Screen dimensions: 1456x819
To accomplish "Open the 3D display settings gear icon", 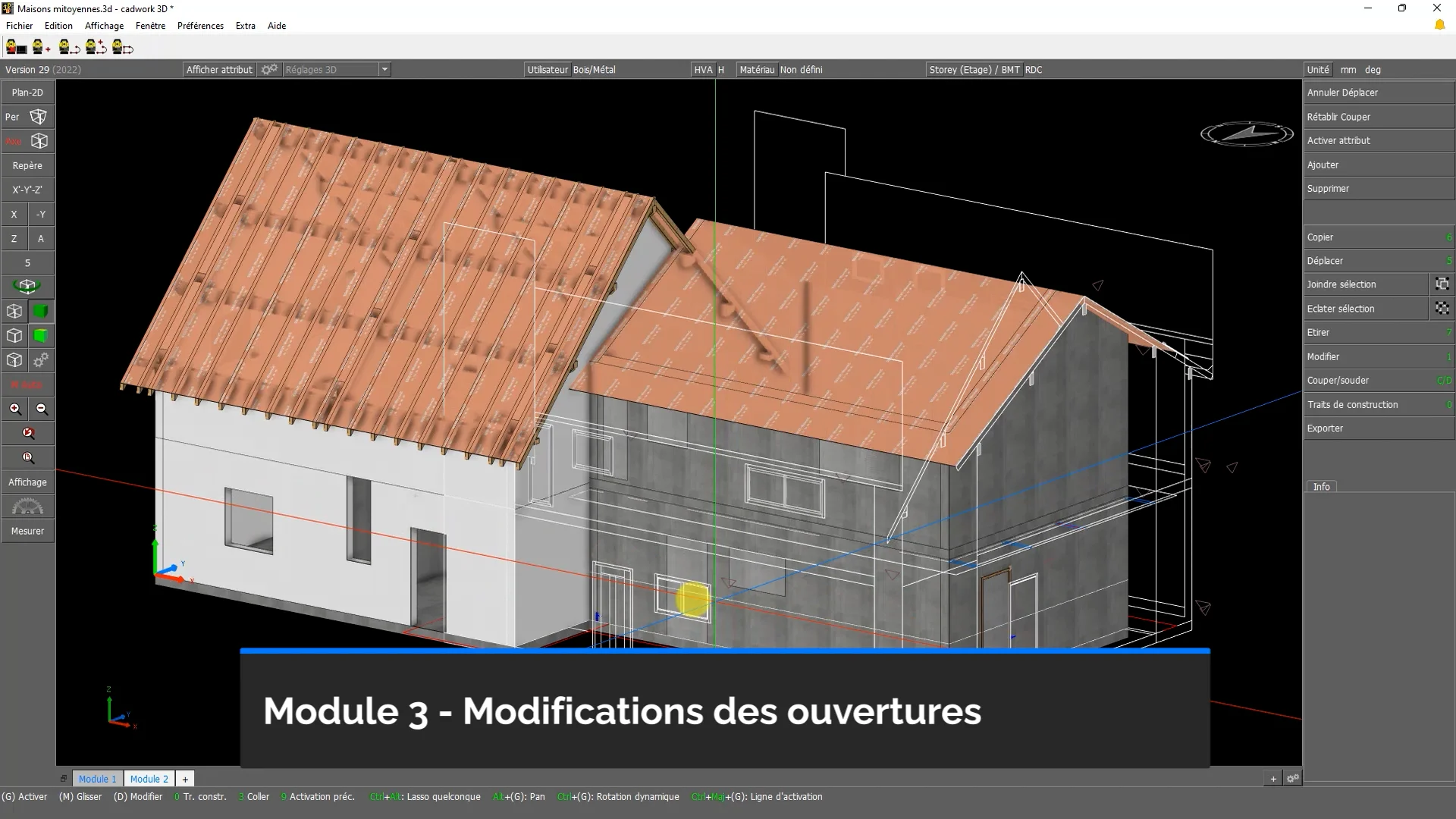I will (269, 69).
